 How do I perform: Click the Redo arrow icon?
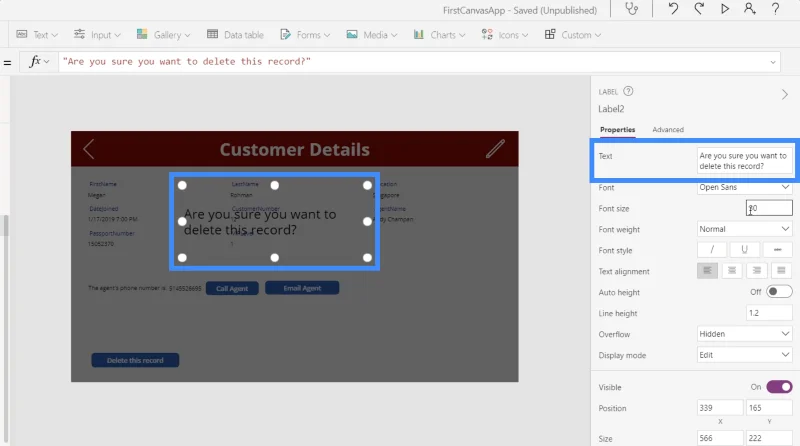pos(699,9)
